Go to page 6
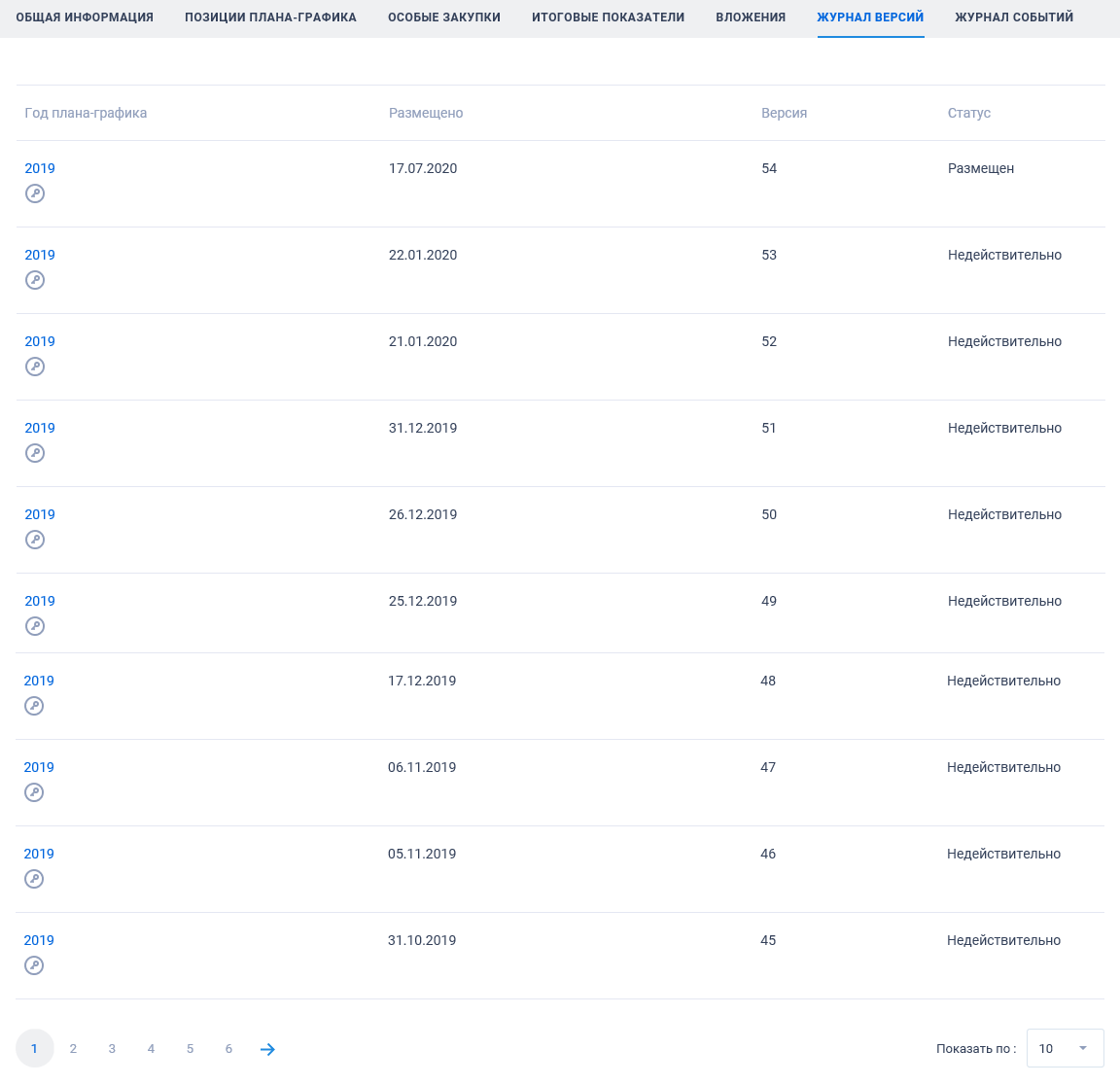 click(x=228, y=1049)
